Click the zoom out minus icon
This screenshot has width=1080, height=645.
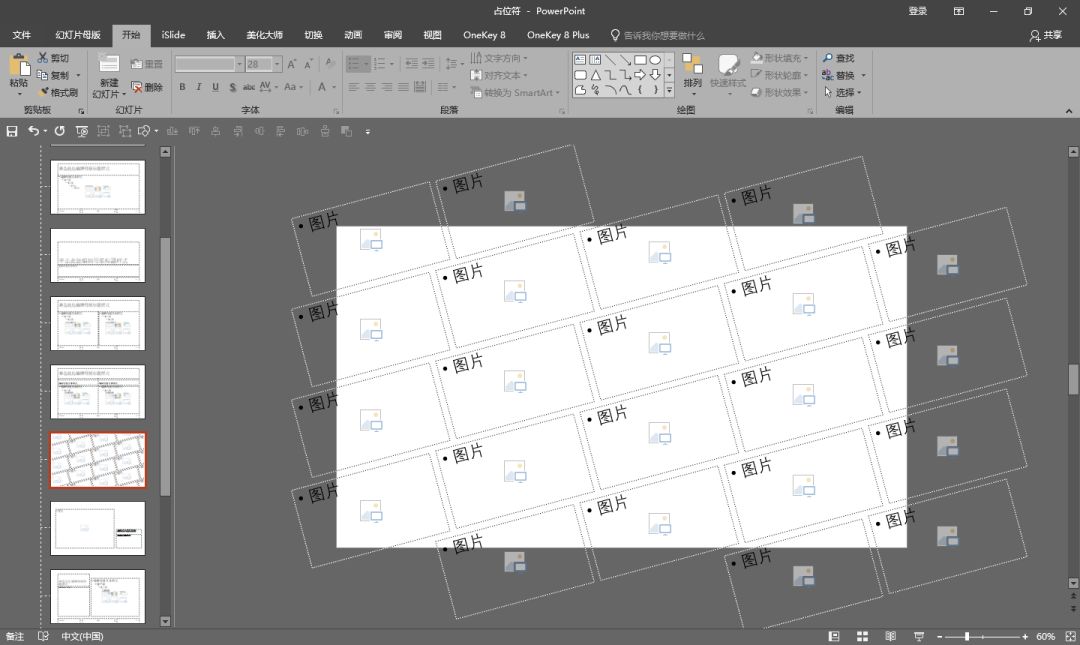pyautogui.click(x=939, y=637)
